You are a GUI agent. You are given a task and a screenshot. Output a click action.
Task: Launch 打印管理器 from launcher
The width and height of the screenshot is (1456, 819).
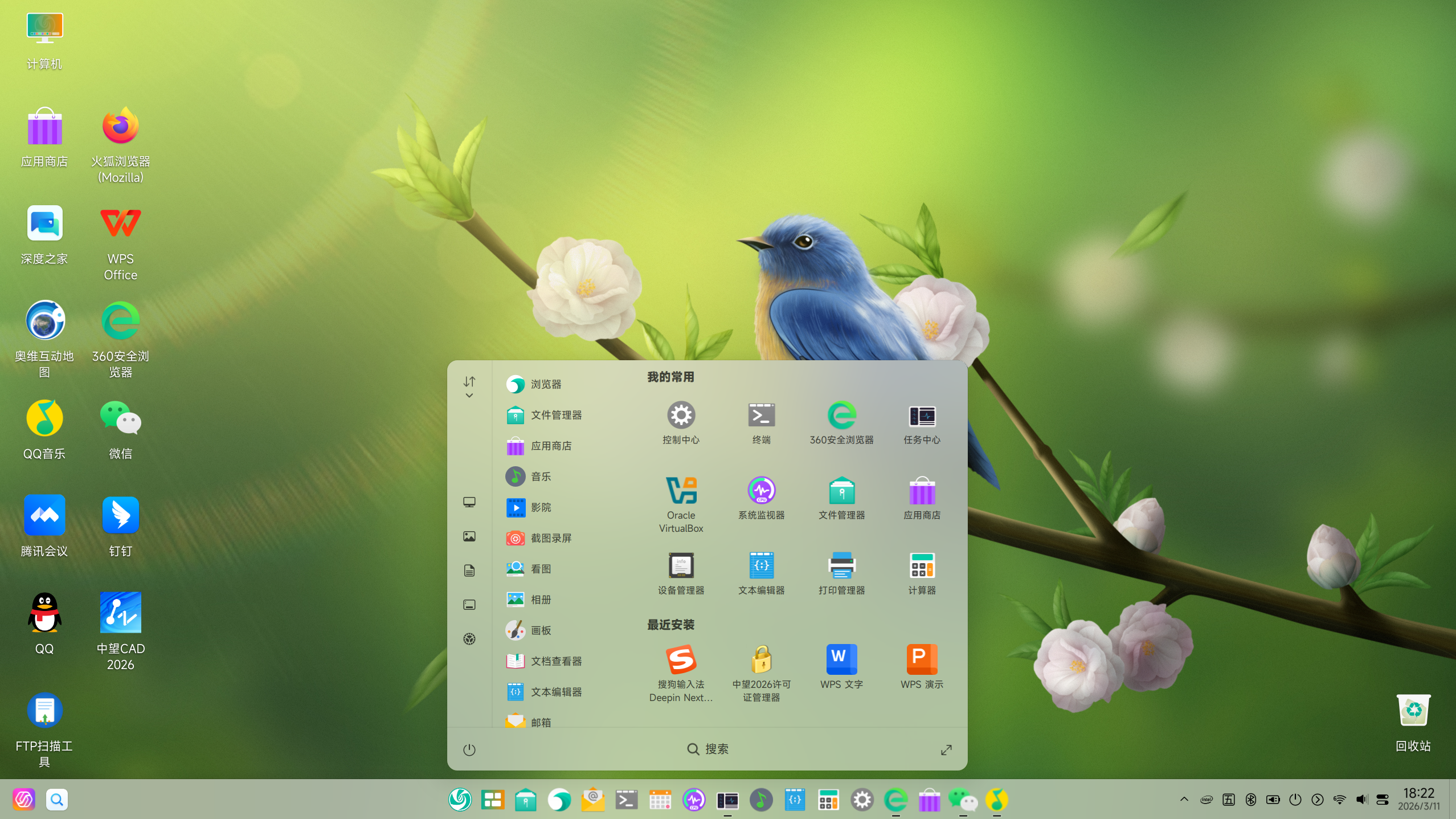841,566
